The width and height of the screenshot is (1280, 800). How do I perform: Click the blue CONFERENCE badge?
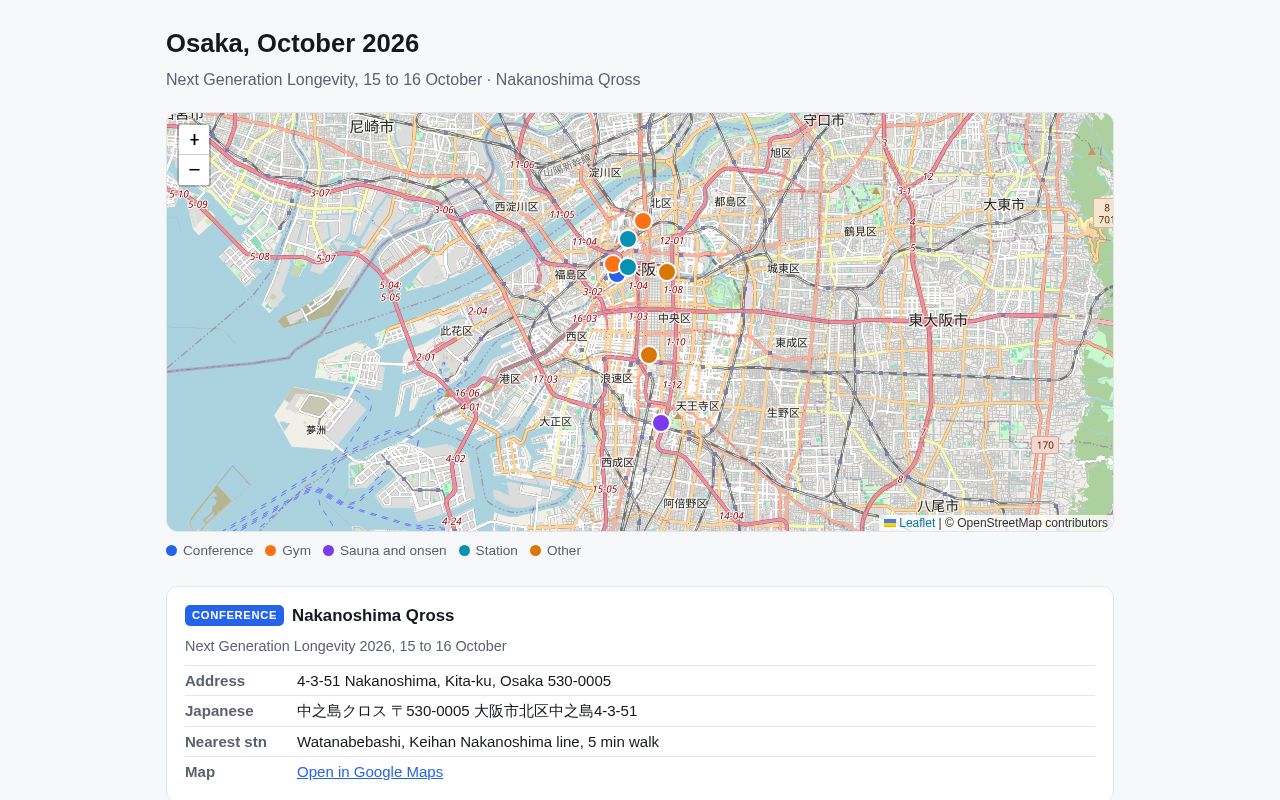(x=234, y=615)
